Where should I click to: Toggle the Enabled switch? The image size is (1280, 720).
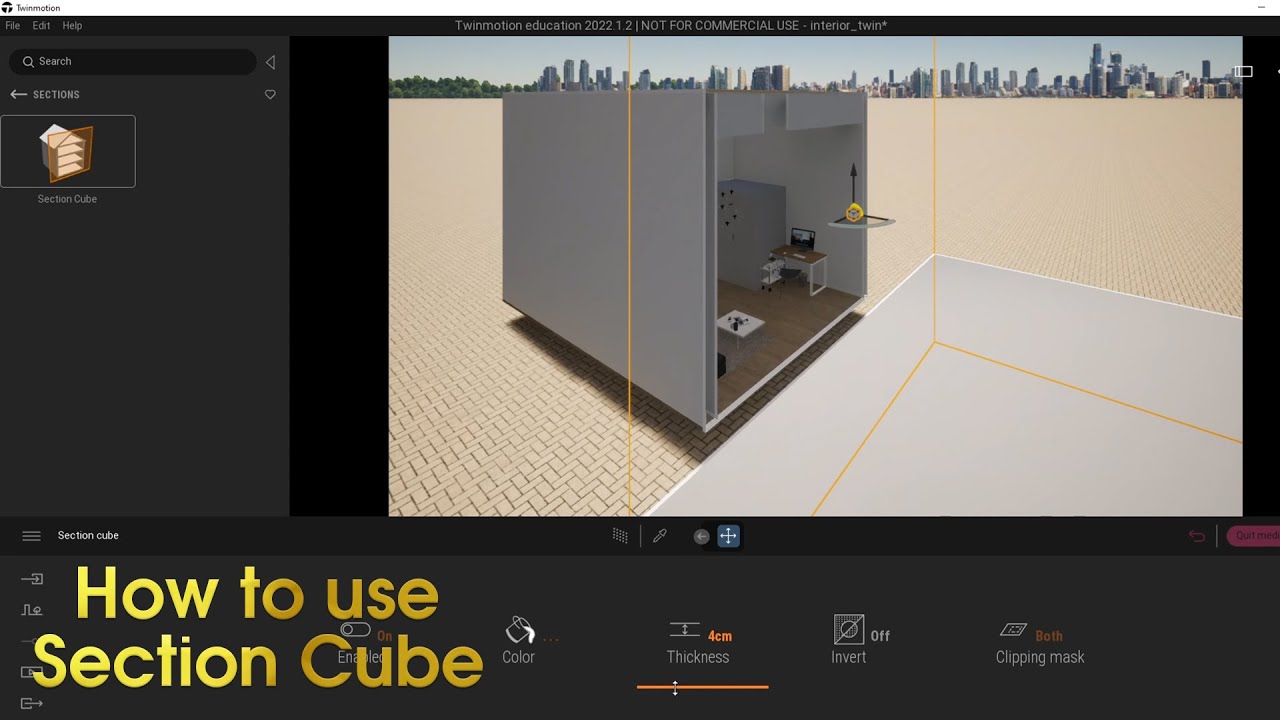pos(355,630)
